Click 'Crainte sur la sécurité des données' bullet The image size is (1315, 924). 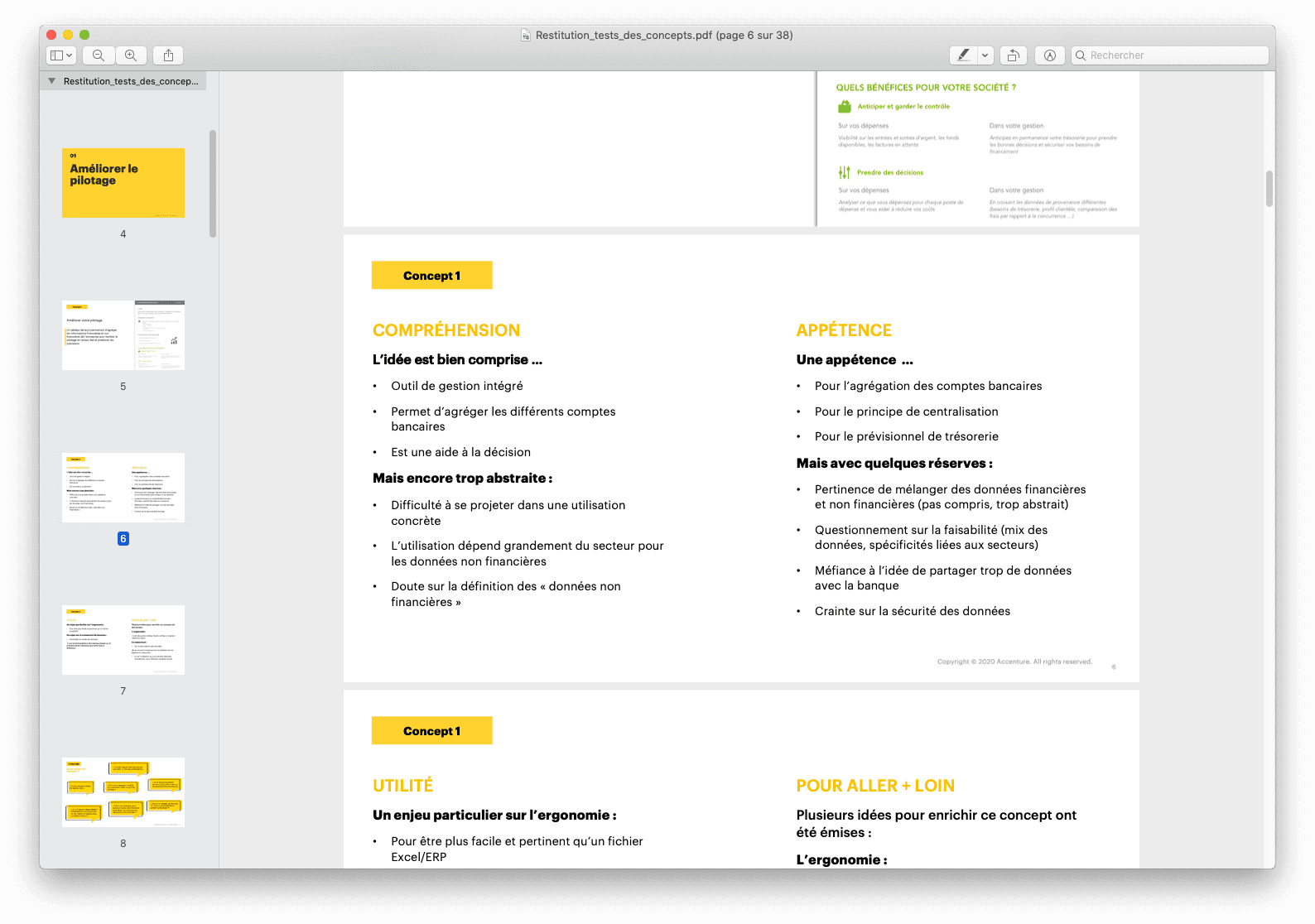[x=913, y=611]
